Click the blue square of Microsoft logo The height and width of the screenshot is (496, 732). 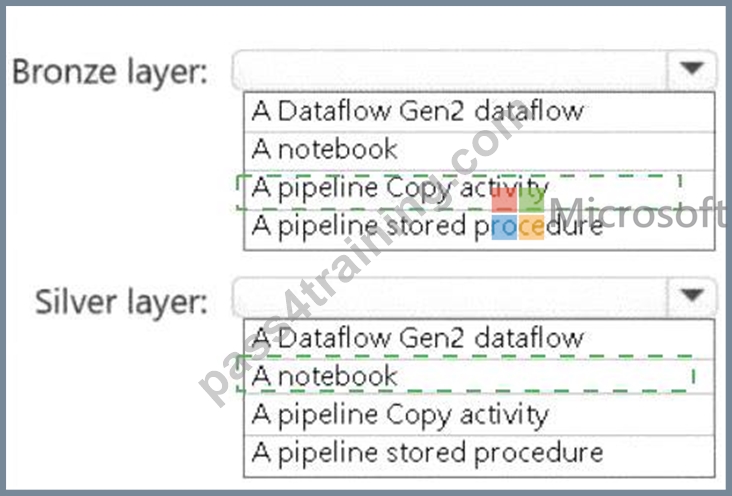coord(504,227)
